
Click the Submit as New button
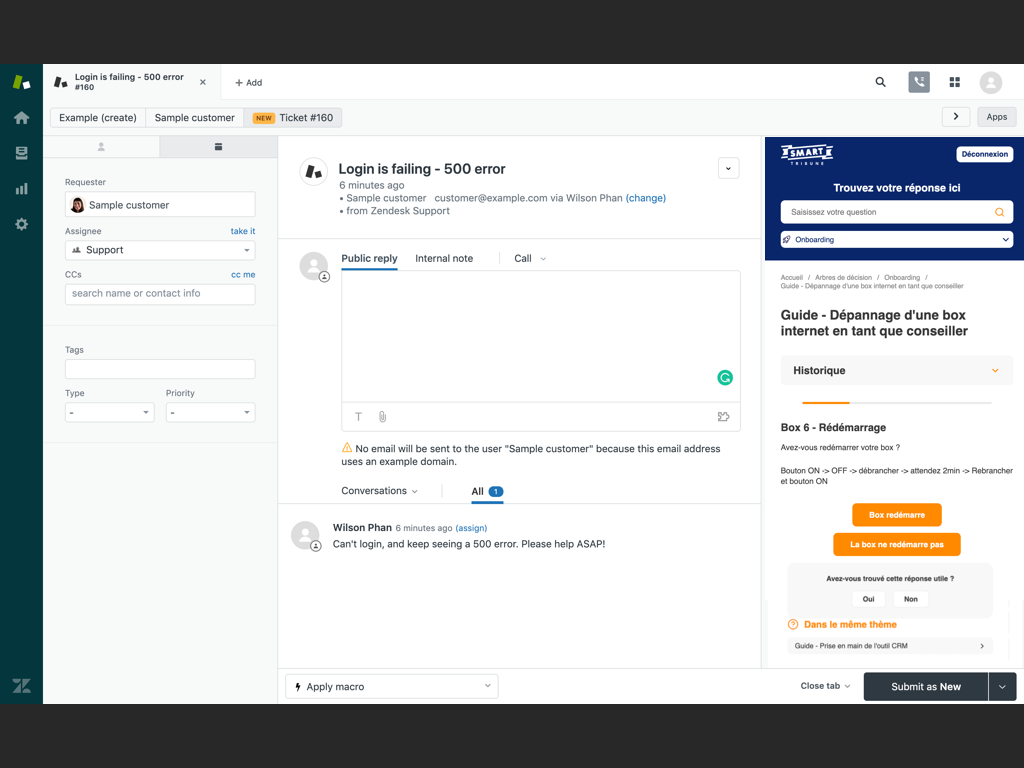point(925,686)
